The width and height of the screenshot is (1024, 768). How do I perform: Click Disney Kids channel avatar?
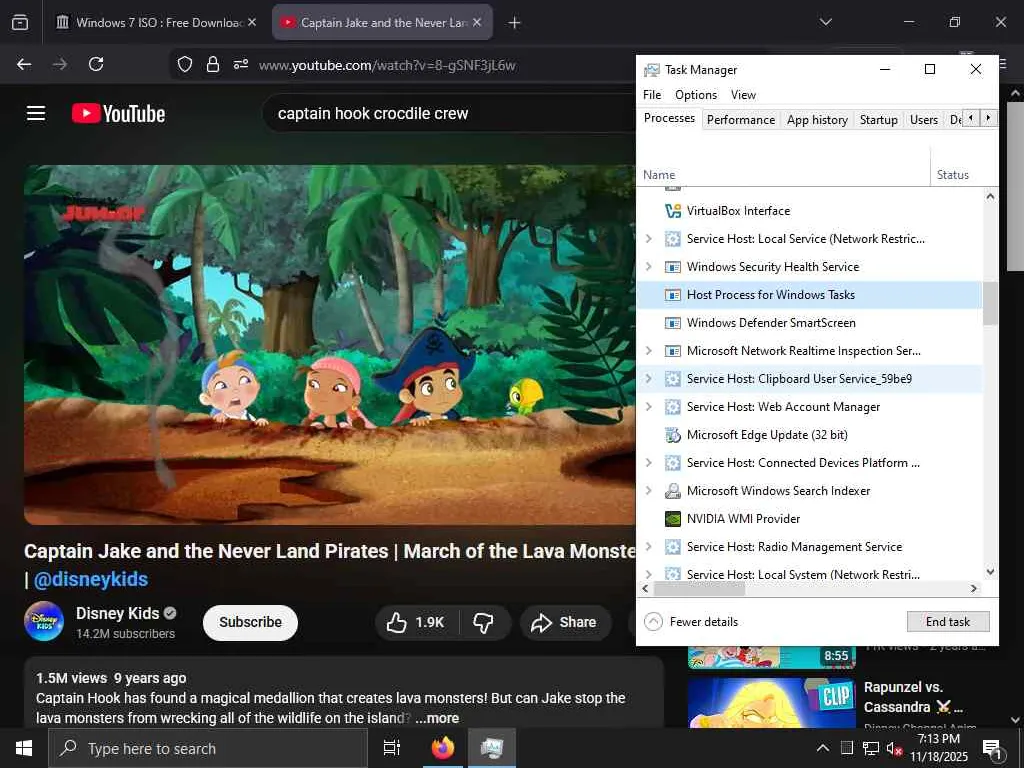(x=44, y=621)
